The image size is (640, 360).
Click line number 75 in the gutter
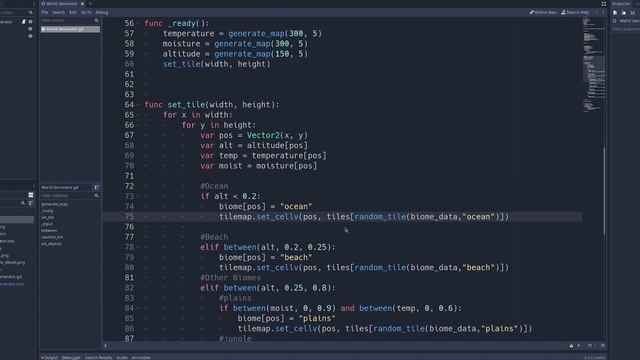pyautogui.click(x=129, y=217)
